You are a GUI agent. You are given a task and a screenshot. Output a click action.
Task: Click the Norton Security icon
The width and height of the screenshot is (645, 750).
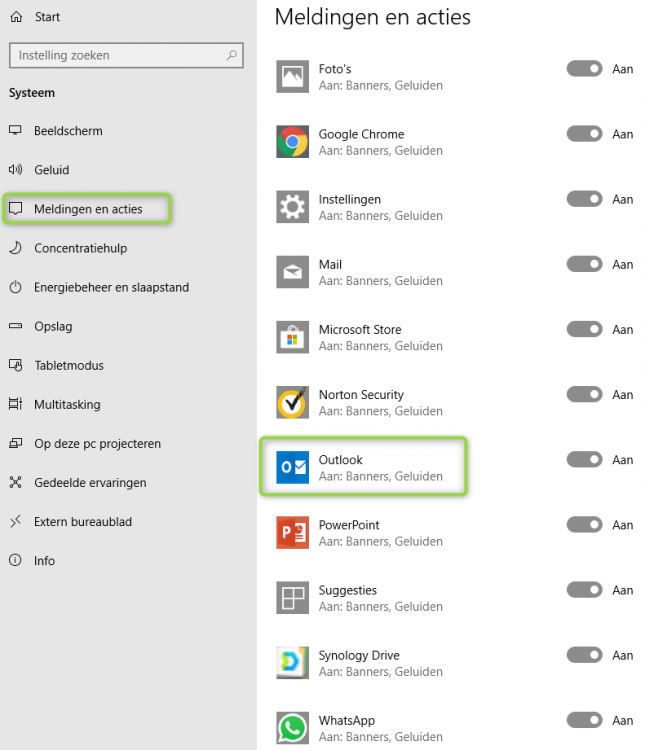292,402
